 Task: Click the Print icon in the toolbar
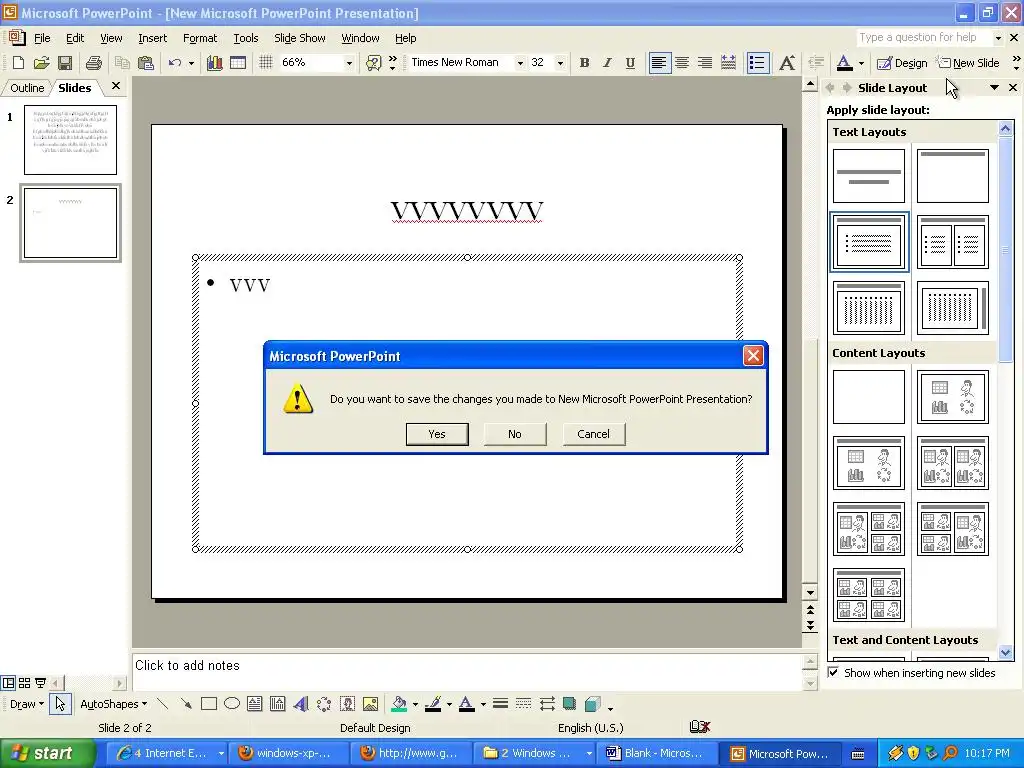(x=94, y=63)
